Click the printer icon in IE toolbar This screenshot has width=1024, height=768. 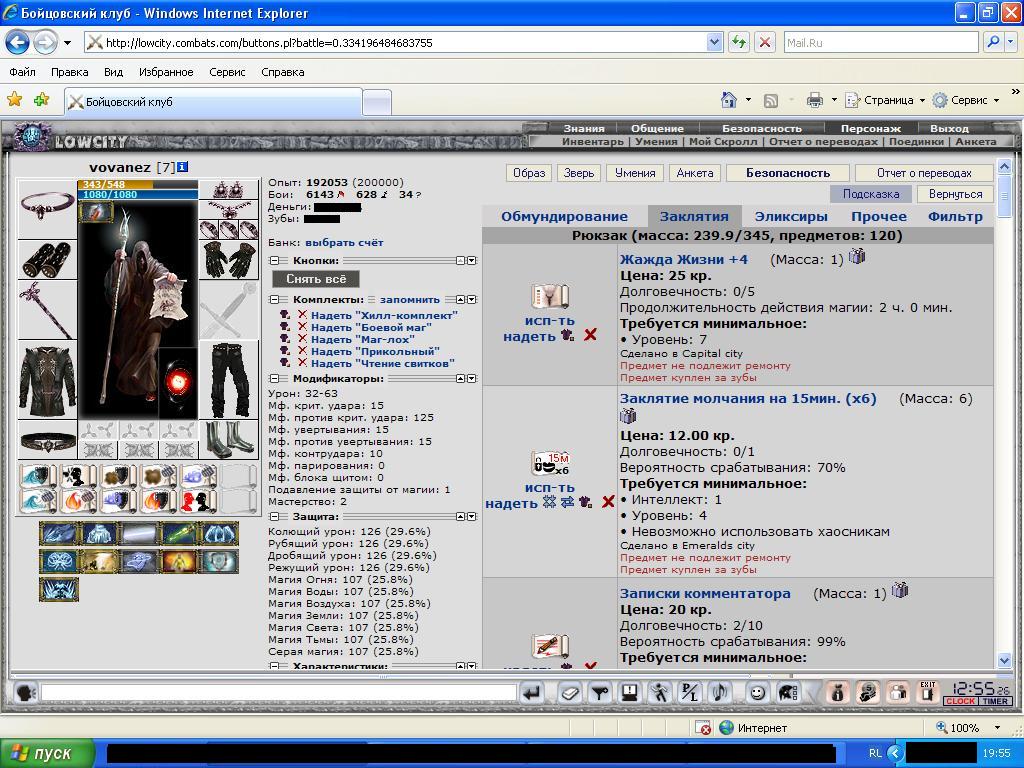814,100
